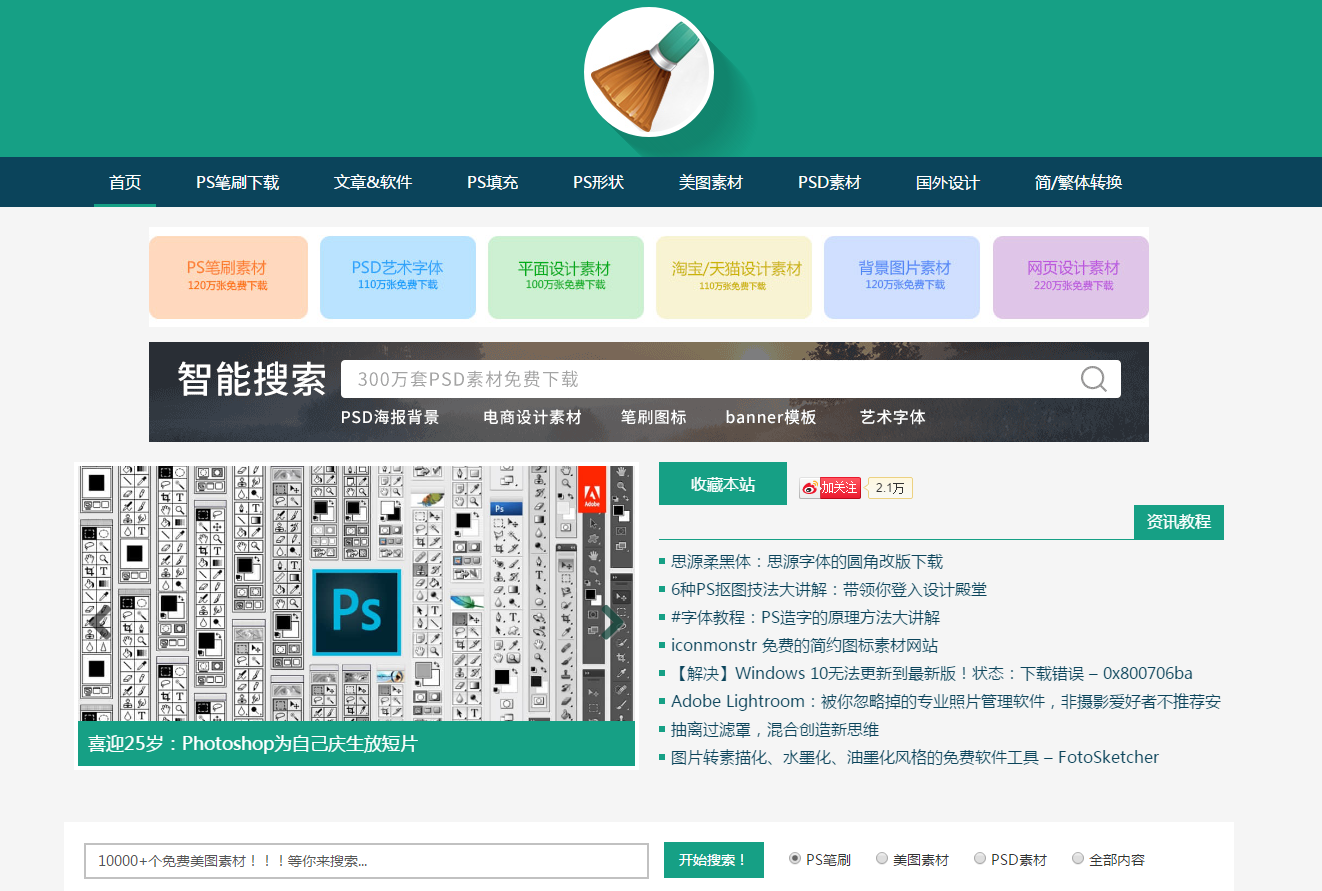The width and height of the screenshot is (1322, 891).
Task: Click the 智能搜索 banner title
Action: point(252,379)
